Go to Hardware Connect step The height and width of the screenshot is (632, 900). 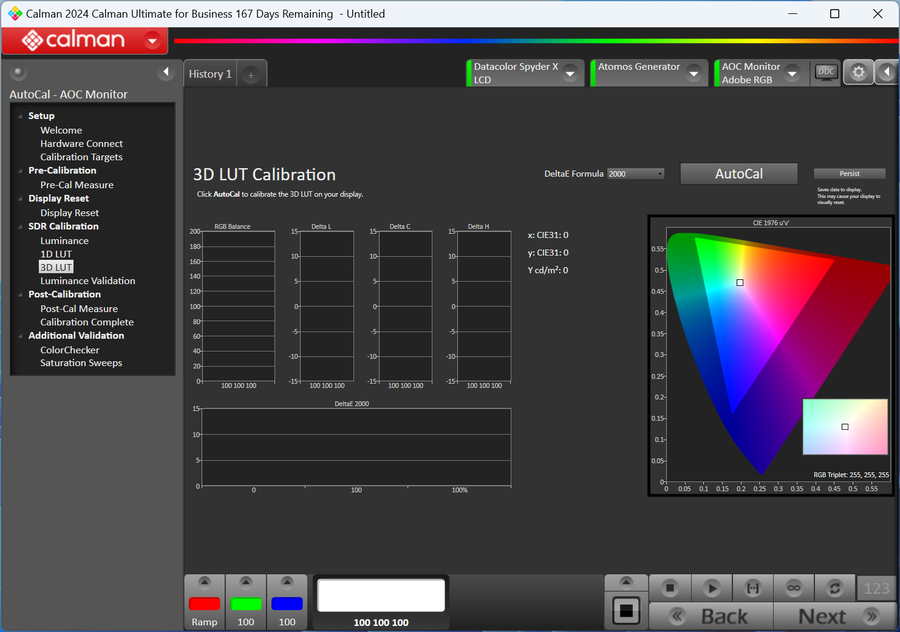(x=82, y=144)
